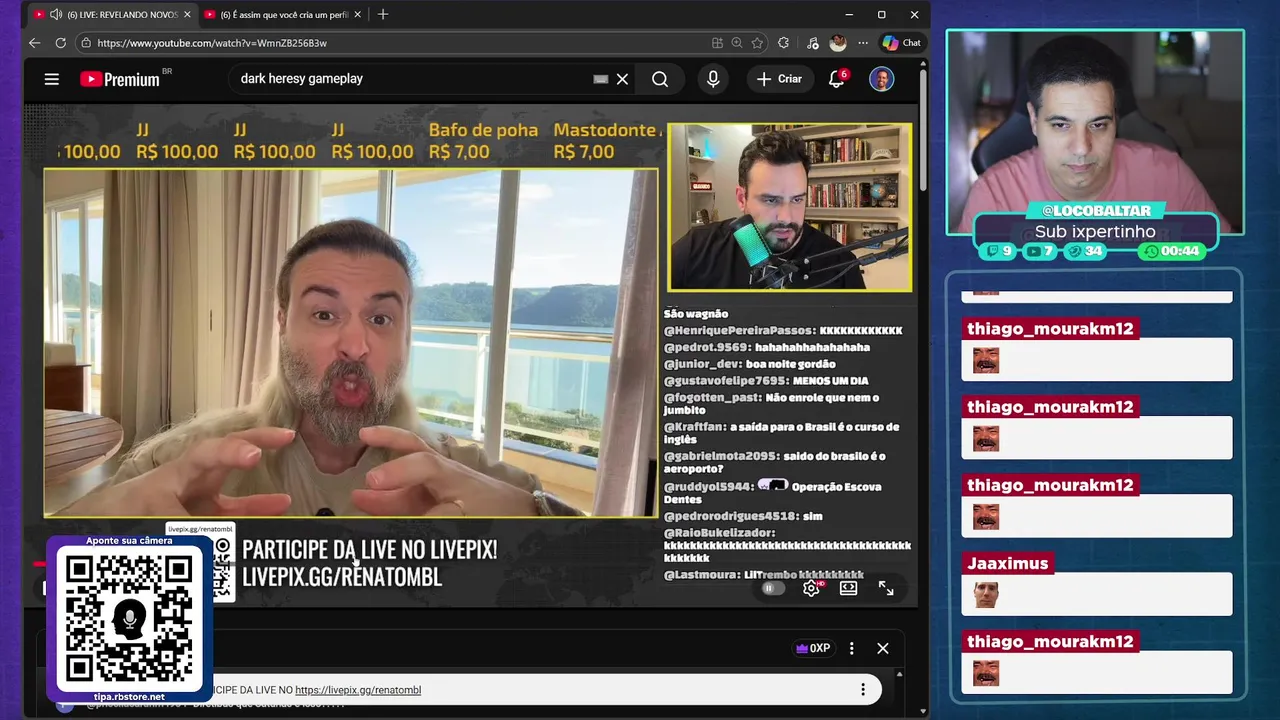Click 'Bafo de poha R$ 7,00' donation
This screenshot has height=720, width=1280.
coord(483,141)
